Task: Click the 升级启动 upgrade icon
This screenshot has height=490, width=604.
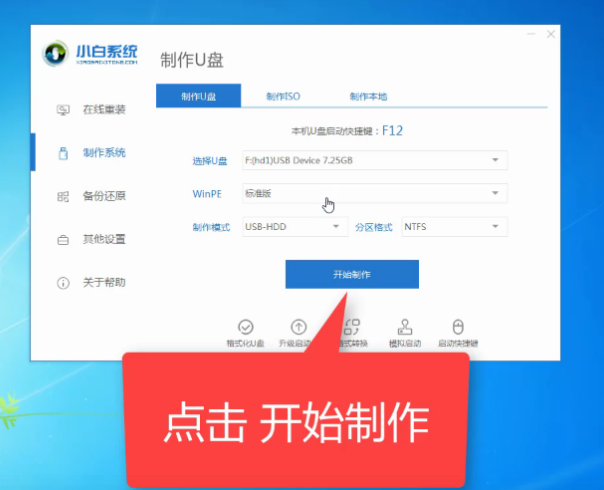Action: tap(298, 328)
